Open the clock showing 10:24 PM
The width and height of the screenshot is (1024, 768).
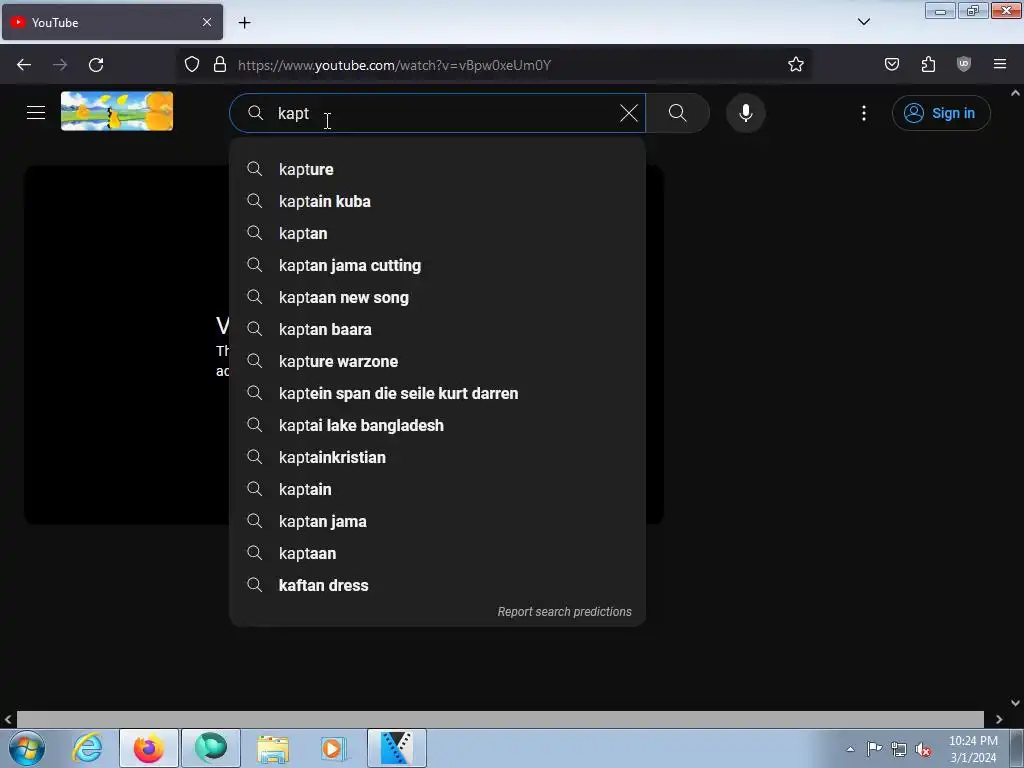(973, 749)
